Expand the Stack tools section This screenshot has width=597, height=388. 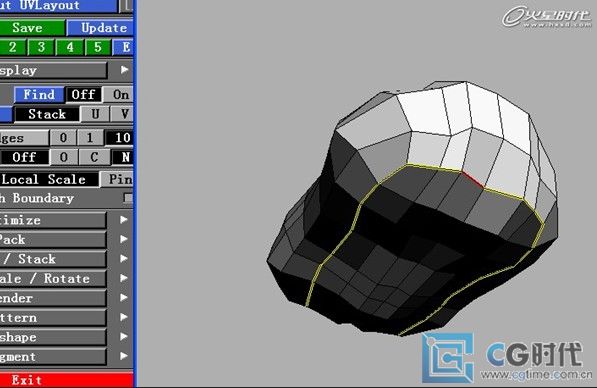53,259
